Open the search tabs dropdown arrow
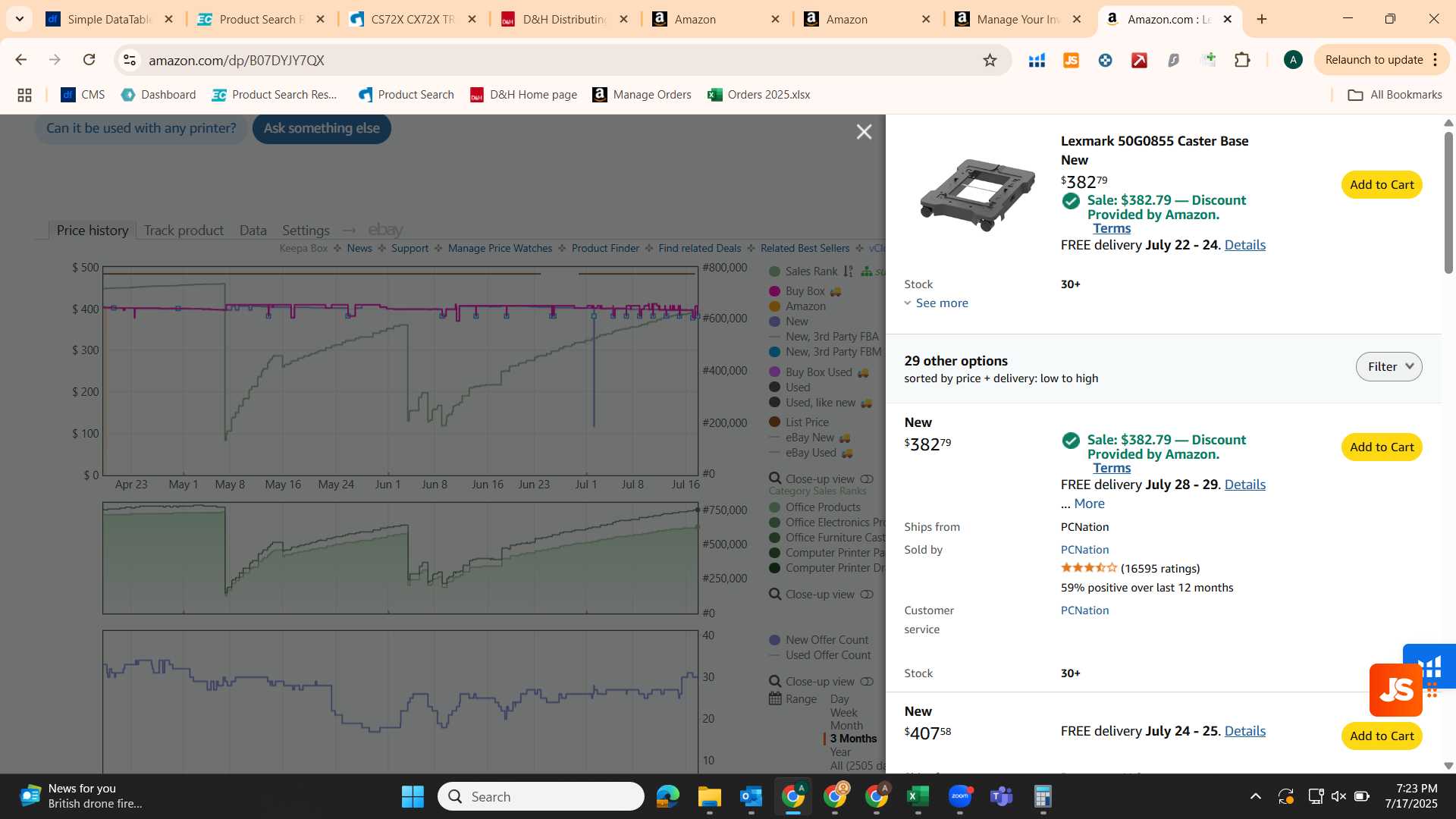The width and height of the screenshot is (1456, 819). coord(20,19)
